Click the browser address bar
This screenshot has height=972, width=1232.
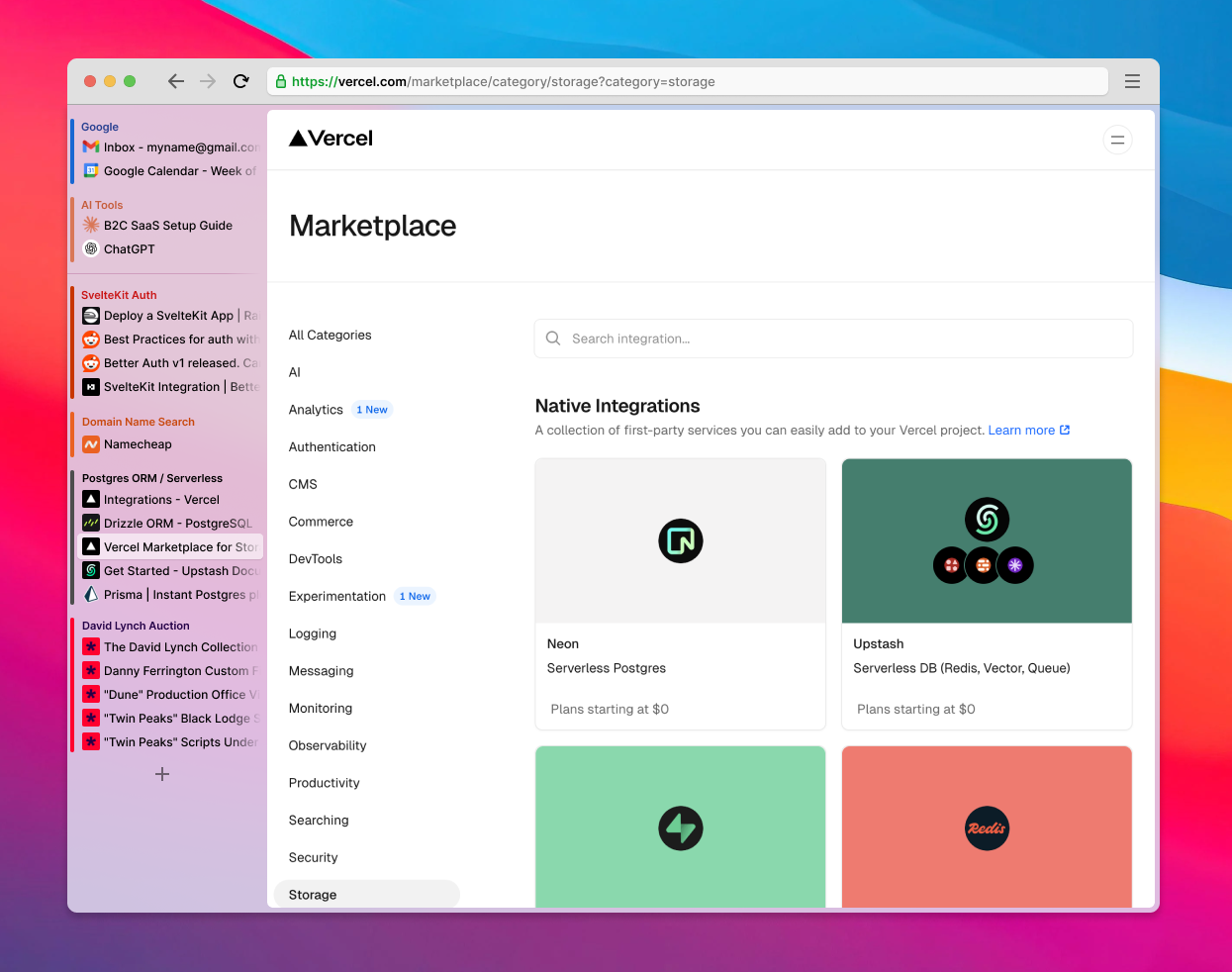coord(688,81)
